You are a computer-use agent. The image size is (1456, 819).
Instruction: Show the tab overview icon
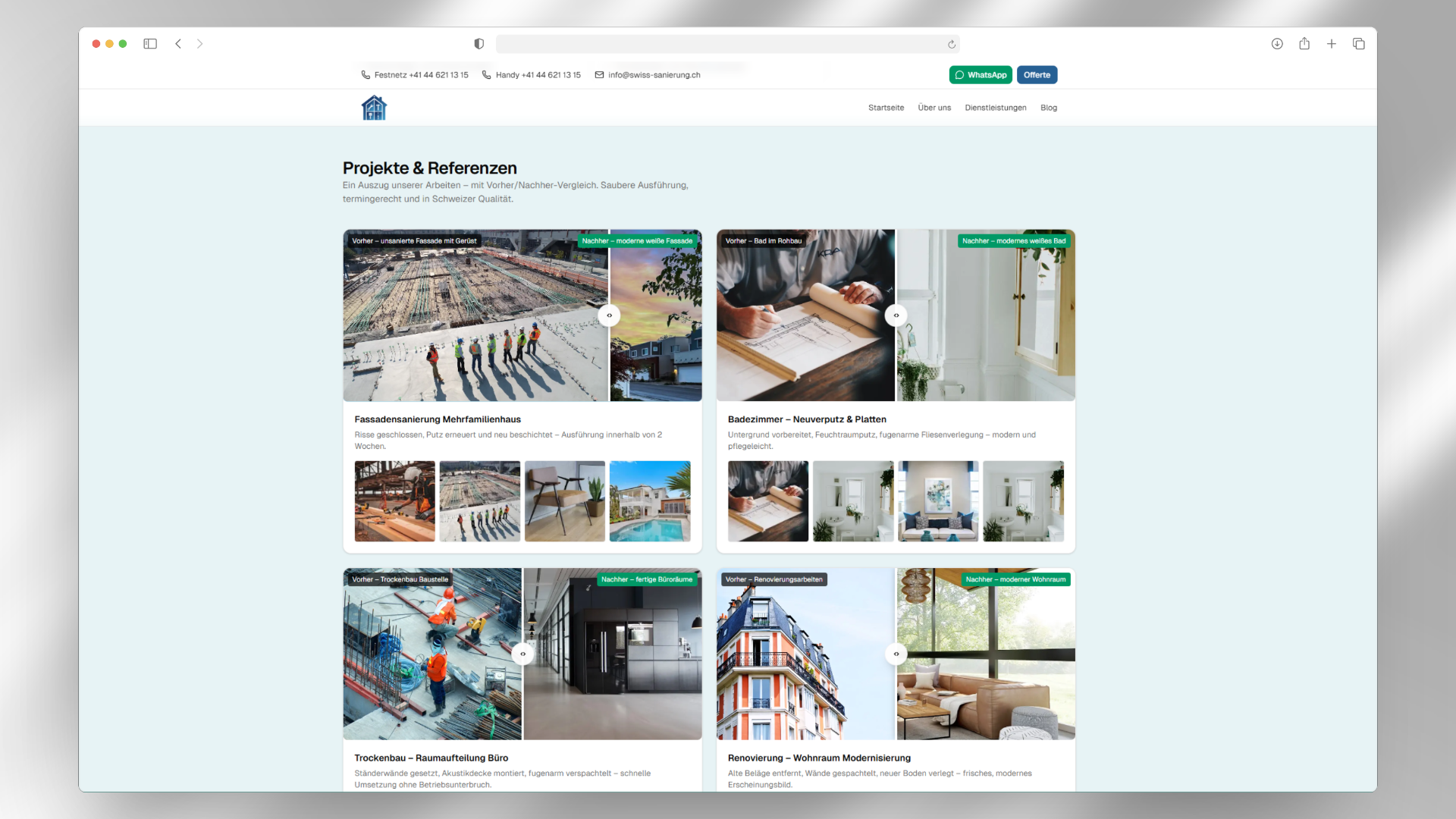pos(1359,44)
